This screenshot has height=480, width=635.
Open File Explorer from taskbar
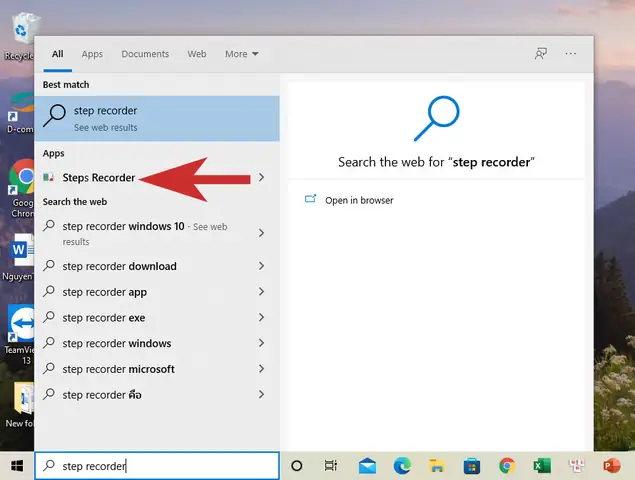click(x=437, y=466)
